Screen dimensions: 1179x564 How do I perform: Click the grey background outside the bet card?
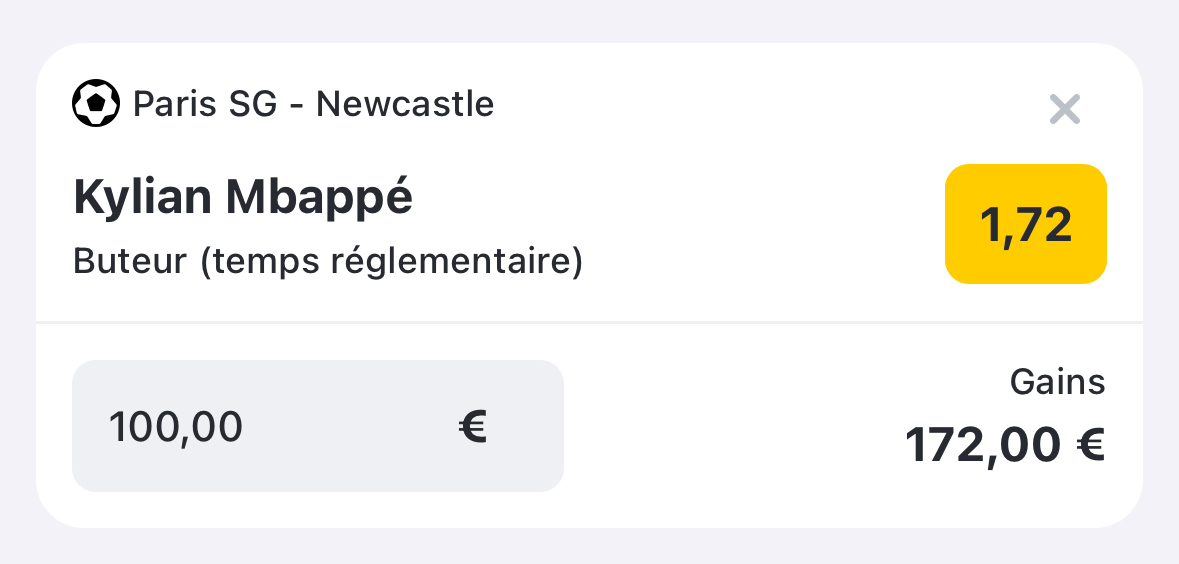click(590, 20)
